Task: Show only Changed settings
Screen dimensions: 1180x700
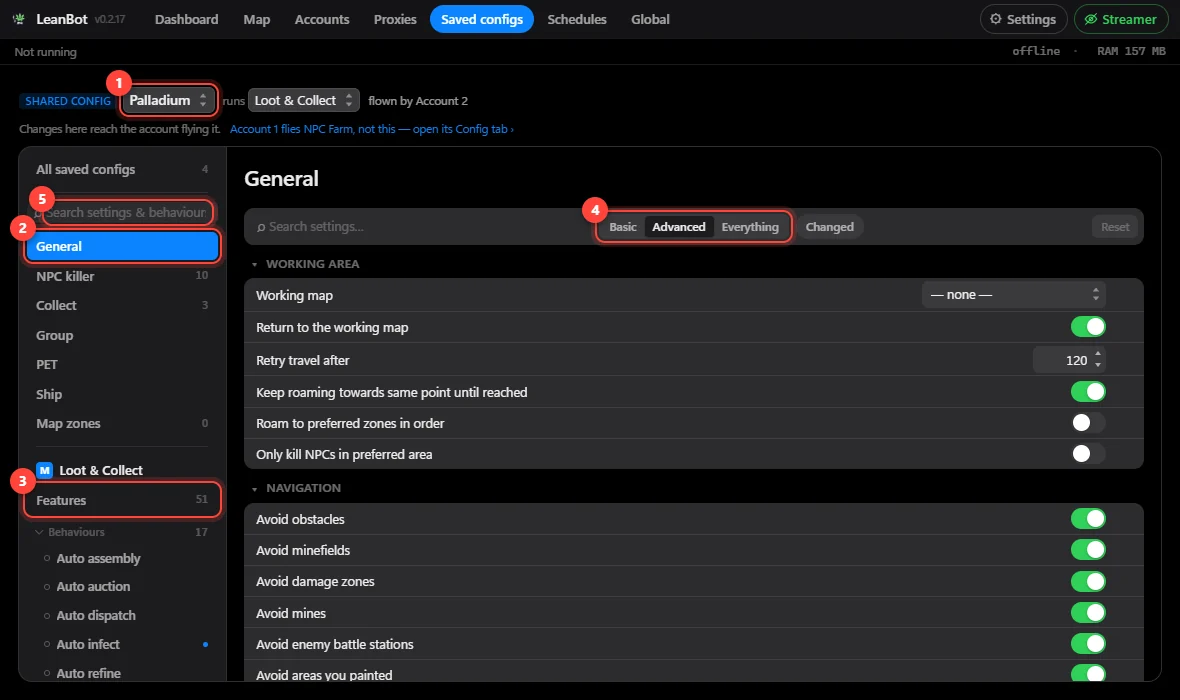Action: coord(829,227)
